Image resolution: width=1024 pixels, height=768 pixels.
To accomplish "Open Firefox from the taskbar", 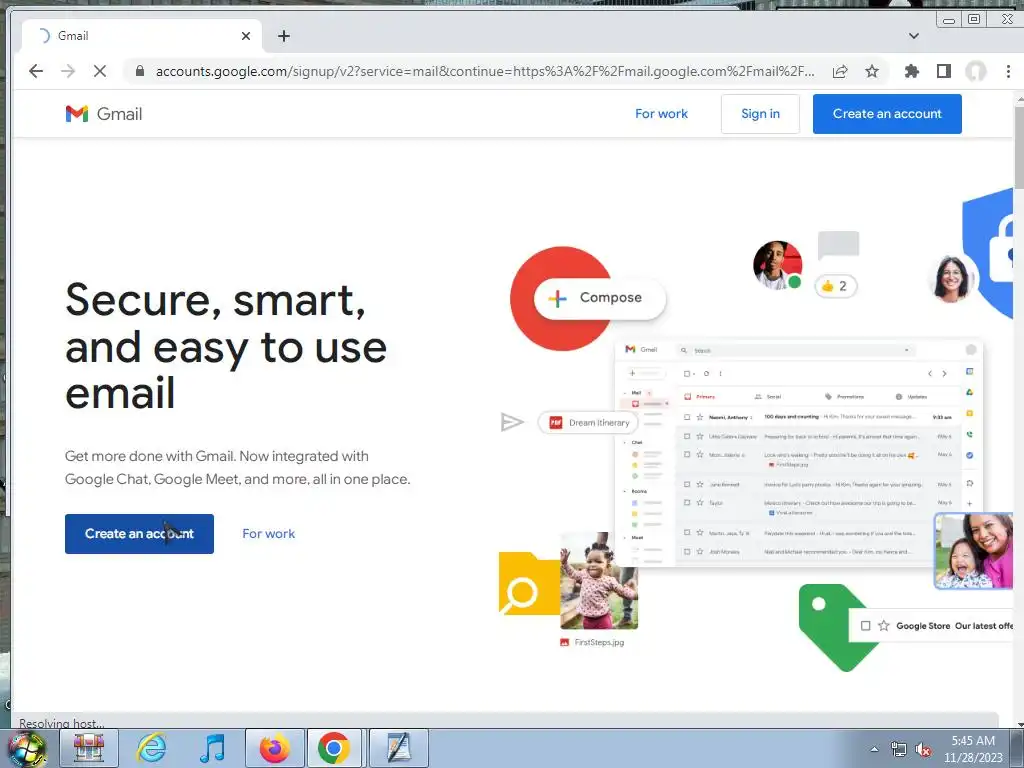I will pyautogui.click(x=274, y=748).
